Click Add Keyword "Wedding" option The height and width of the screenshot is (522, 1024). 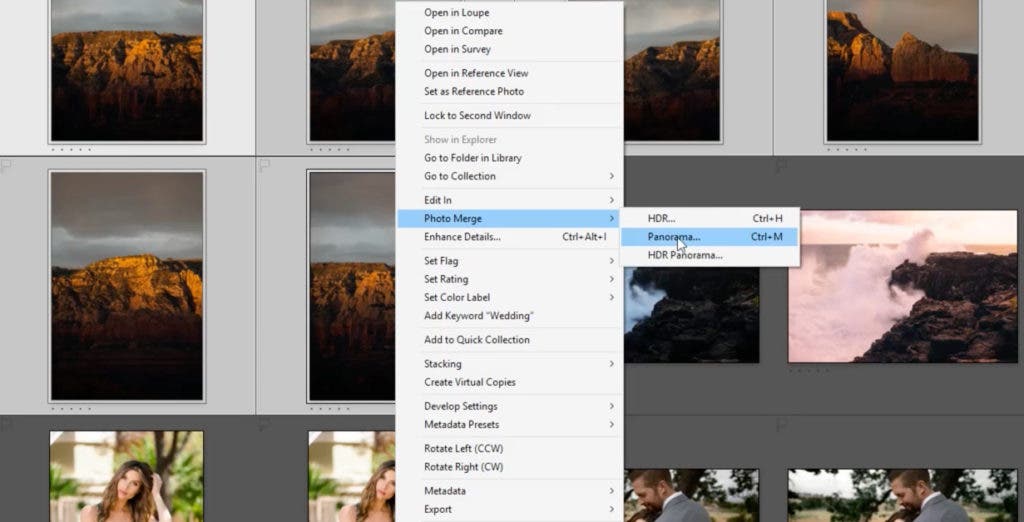[x=478, y=316]
